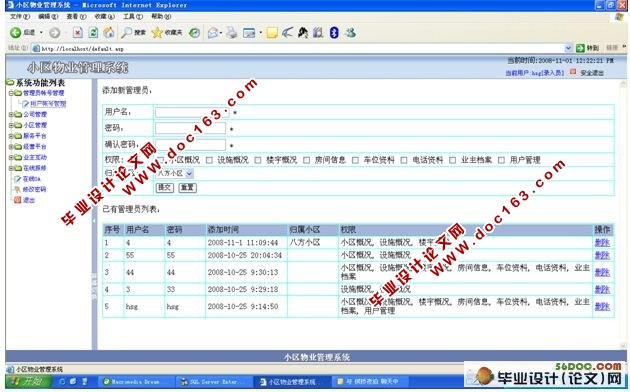Click the Print toolbar icon
630x392 pixels.
tap(231, 33)
